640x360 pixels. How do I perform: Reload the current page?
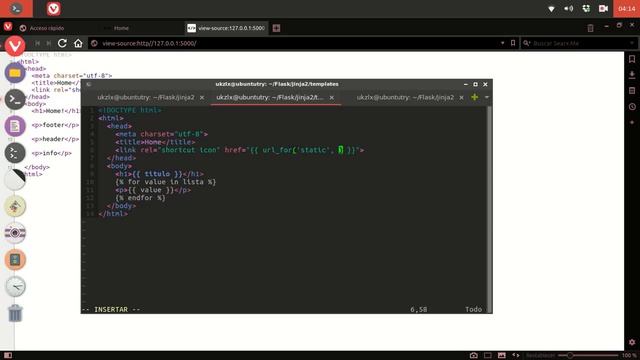pyautogui.click(x=62, y=43)
